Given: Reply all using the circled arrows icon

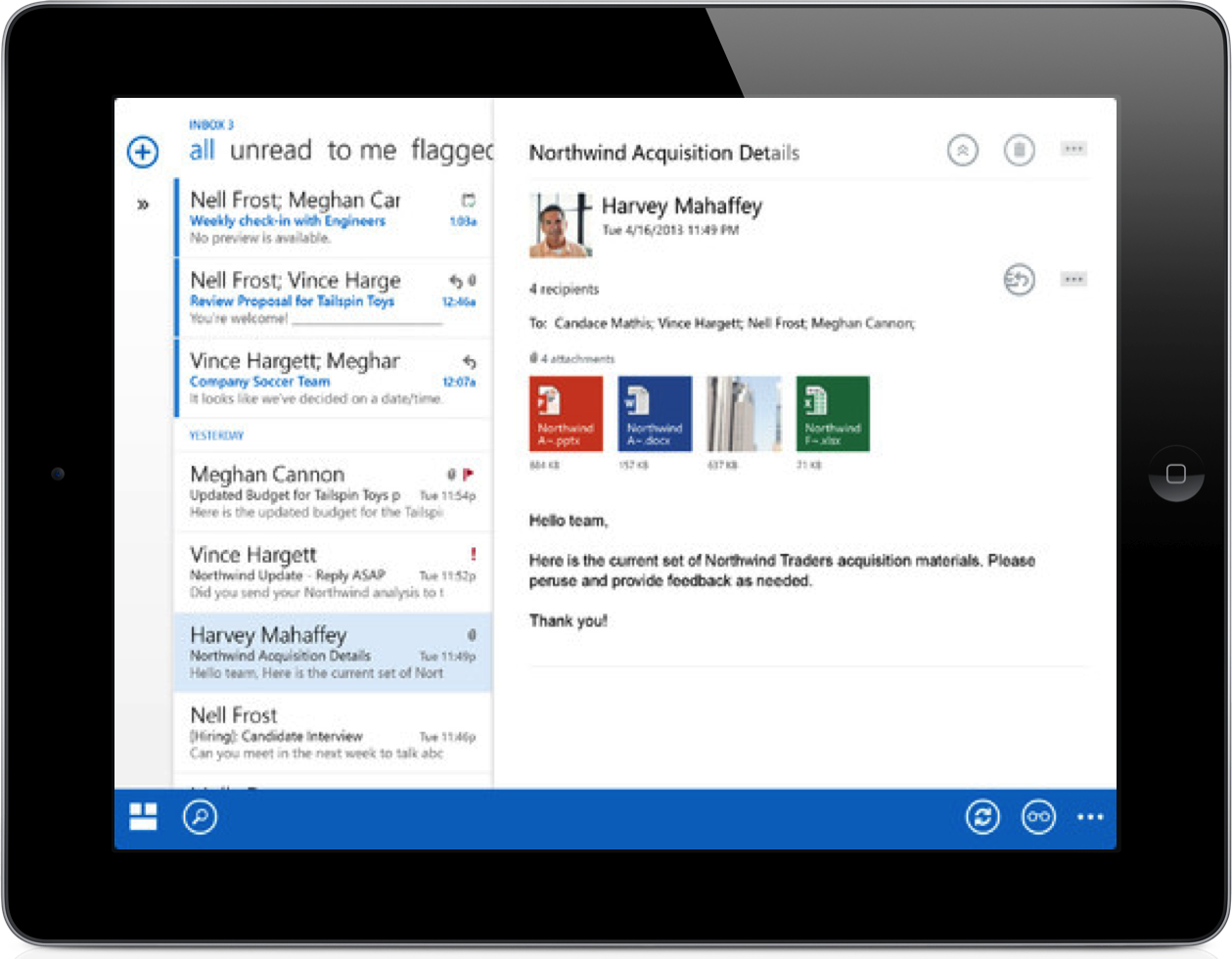Looking at the screenshot, I should tap(1020, 280).
